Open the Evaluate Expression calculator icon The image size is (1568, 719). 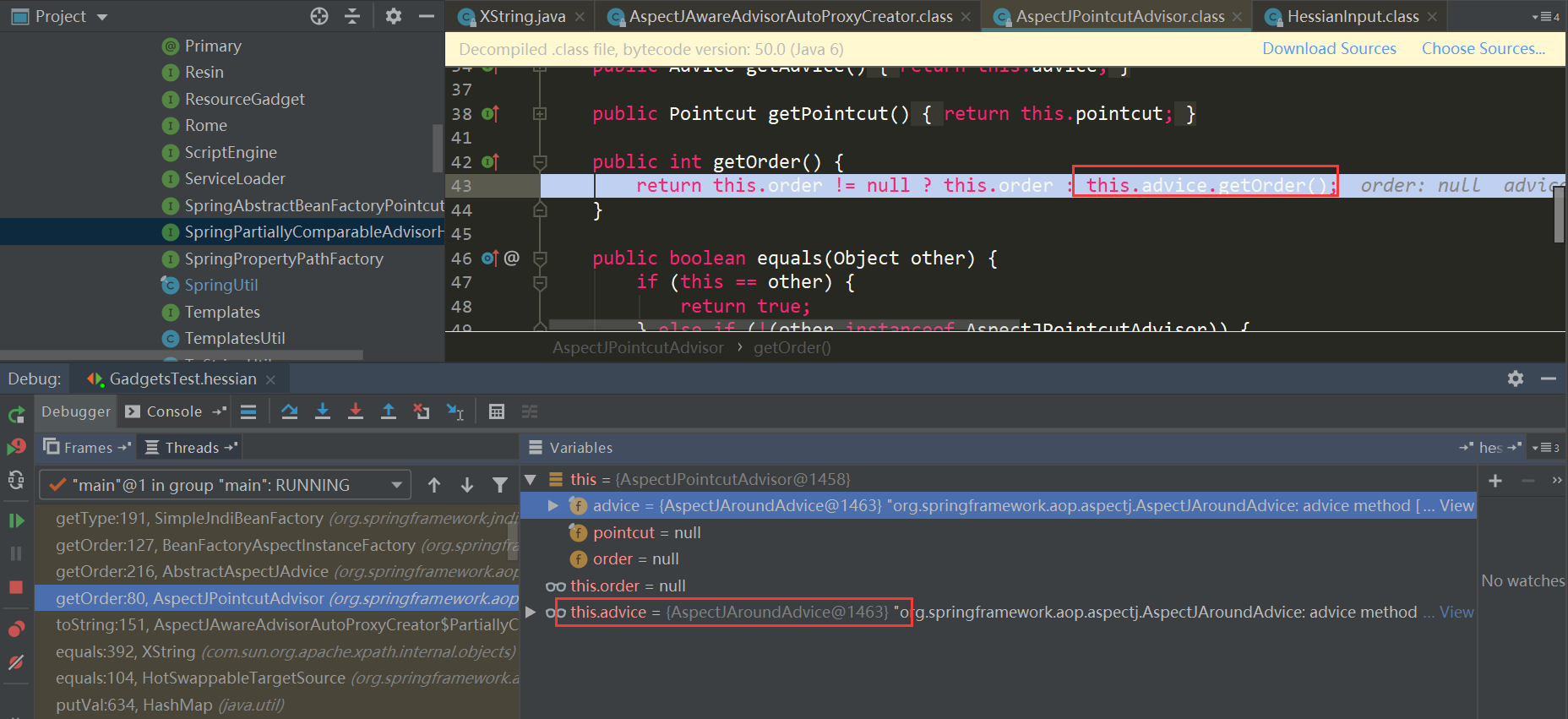pos(497,411)
